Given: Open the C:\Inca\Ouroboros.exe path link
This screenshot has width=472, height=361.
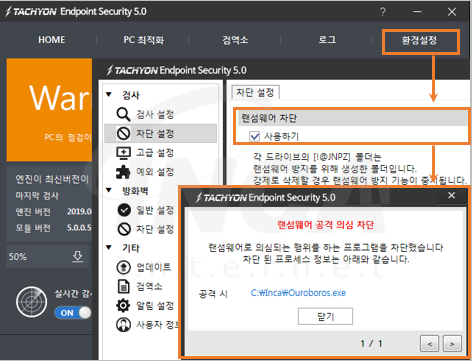Looking at the screenshot, I should [298, 293].
